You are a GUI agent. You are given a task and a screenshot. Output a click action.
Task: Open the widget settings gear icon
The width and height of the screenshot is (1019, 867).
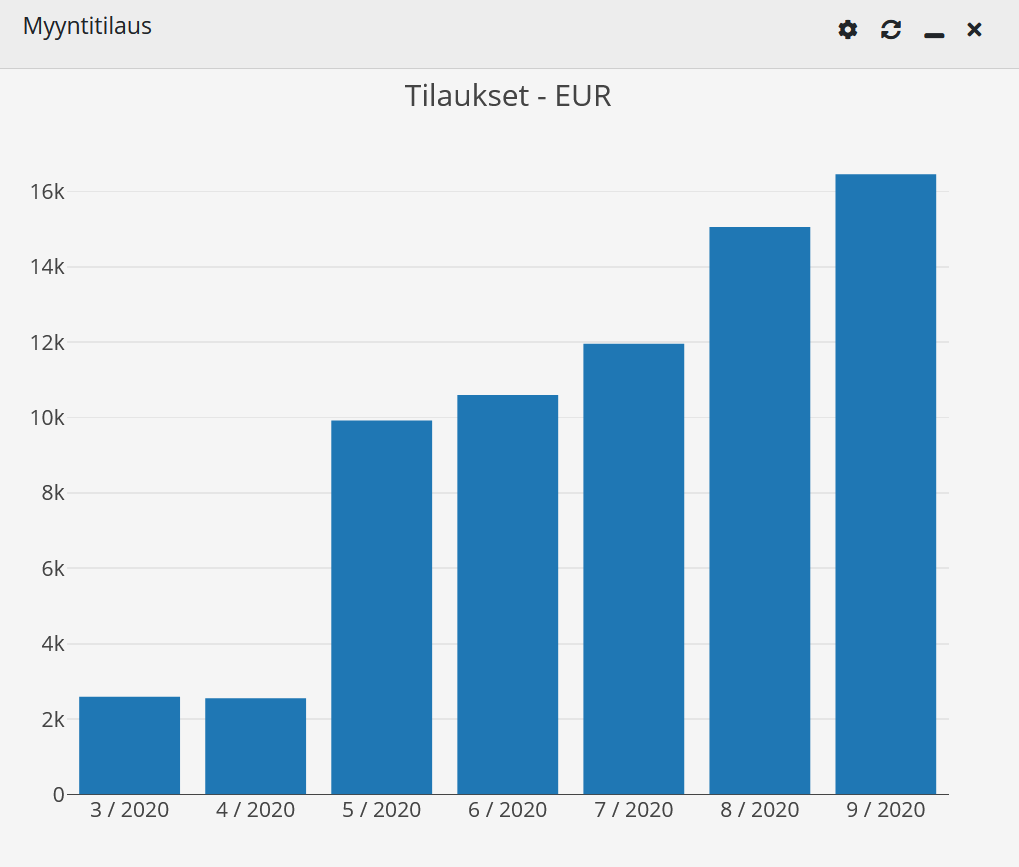(847, 30)
